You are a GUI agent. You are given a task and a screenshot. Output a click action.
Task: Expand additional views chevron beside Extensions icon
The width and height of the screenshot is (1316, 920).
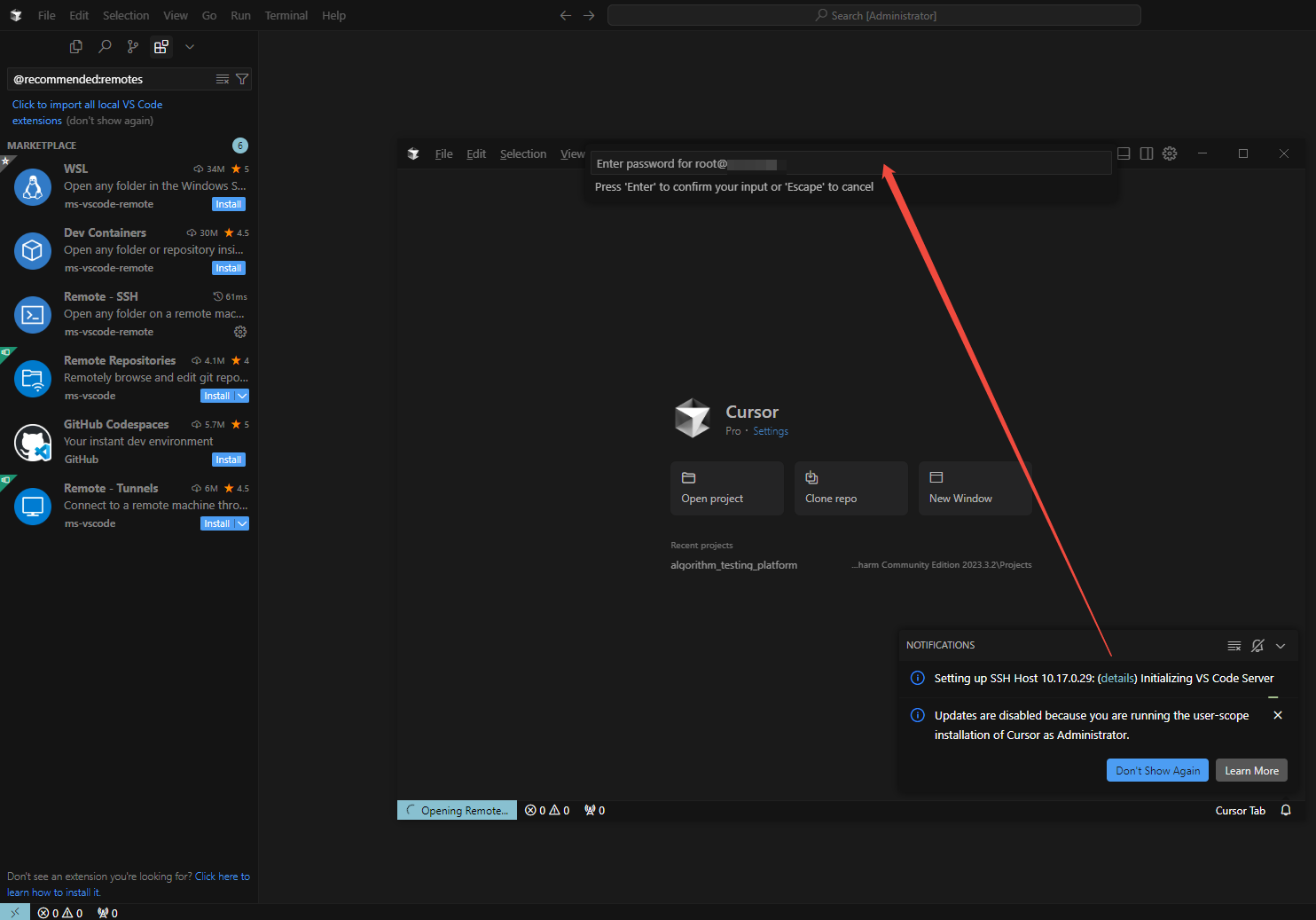pyautogui.click(x=190, y=46)
